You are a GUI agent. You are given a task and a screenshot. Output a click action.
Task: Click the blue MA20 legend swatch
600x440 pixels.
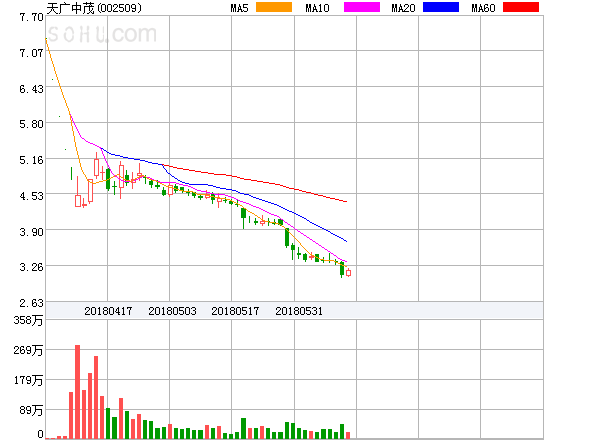point(441,7)
